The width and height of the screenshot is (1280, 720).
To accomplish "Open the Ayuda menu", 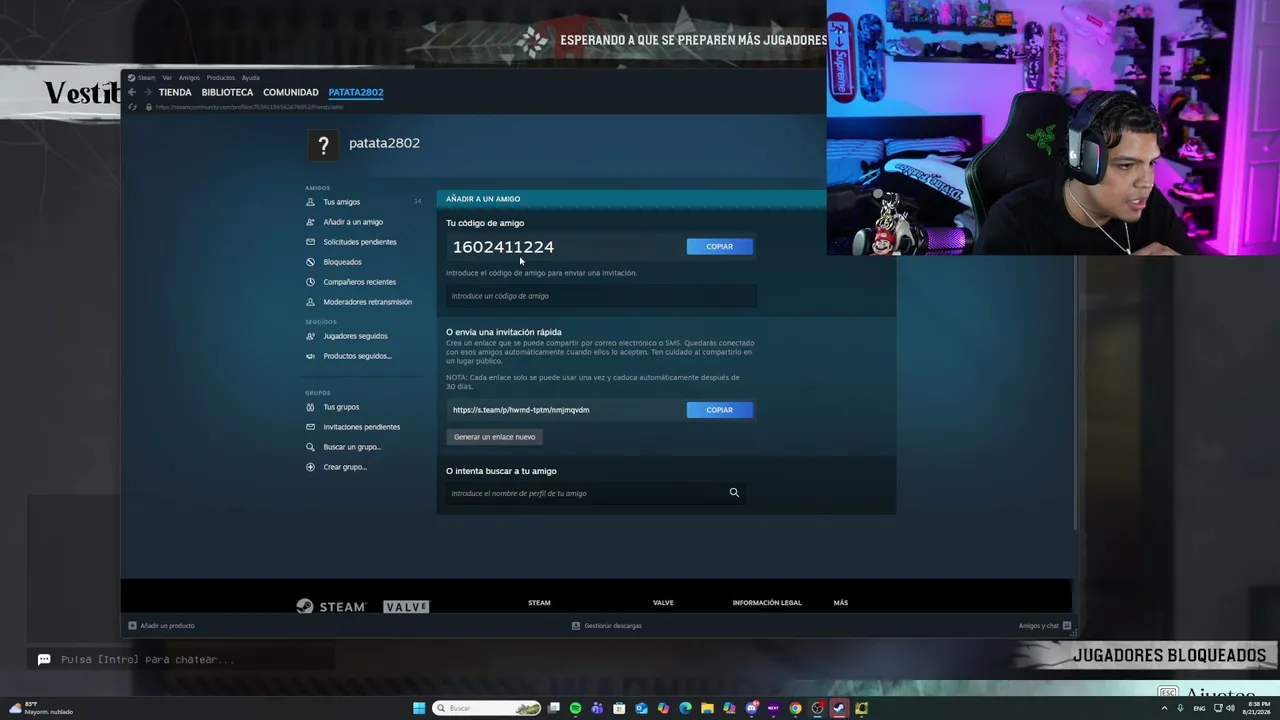I will click(x=250, y=78).
